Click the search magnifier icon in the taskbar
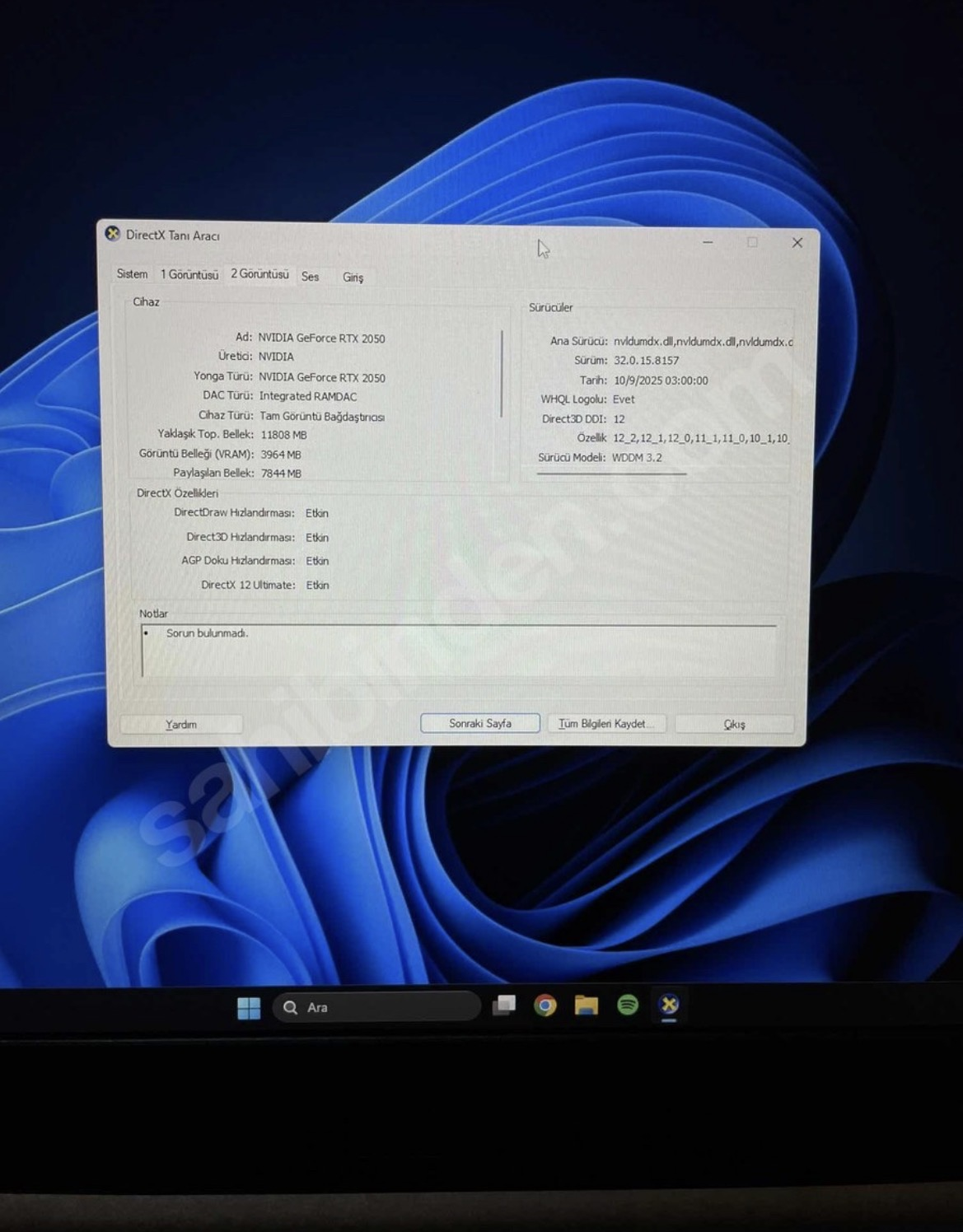The height and width of the screenshot is (1232, 963). [290, 1007]
